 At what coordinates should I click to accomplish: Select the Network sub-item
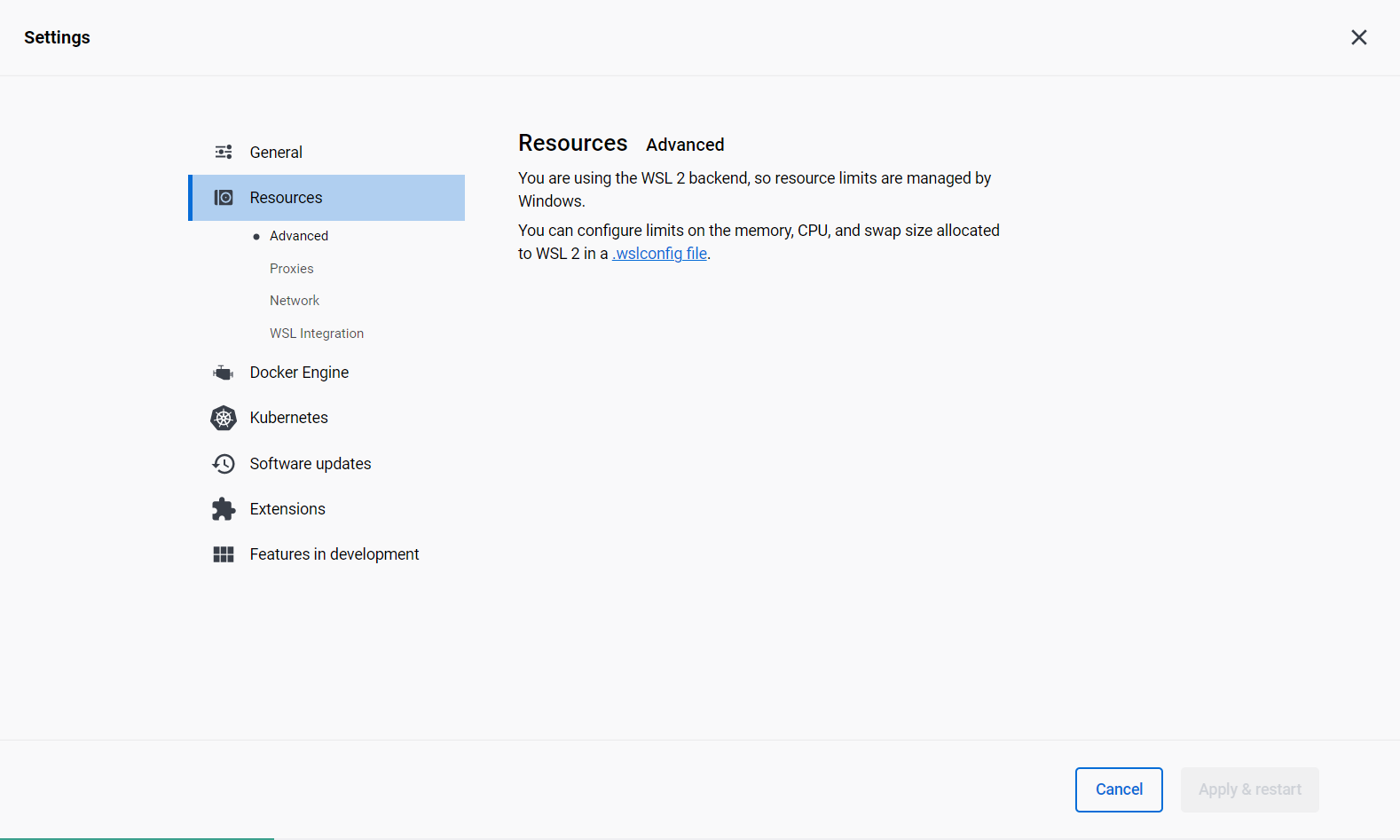click(x=295, y=301)
